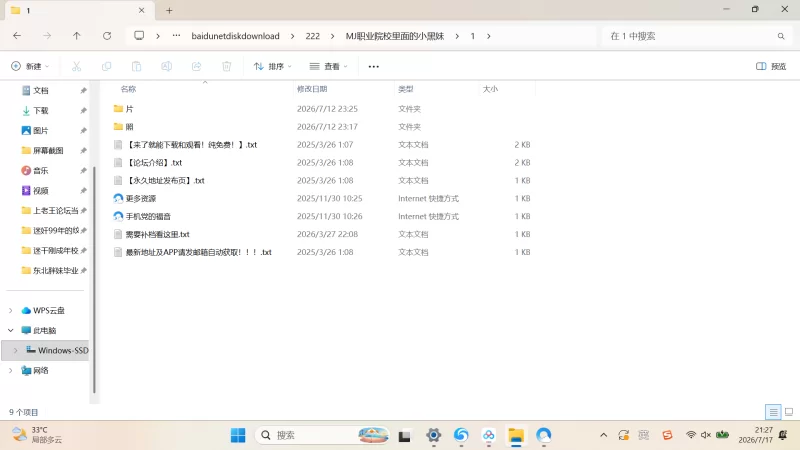Unpin 文档 from quick access
800x450 pixels.
(83, 90)
